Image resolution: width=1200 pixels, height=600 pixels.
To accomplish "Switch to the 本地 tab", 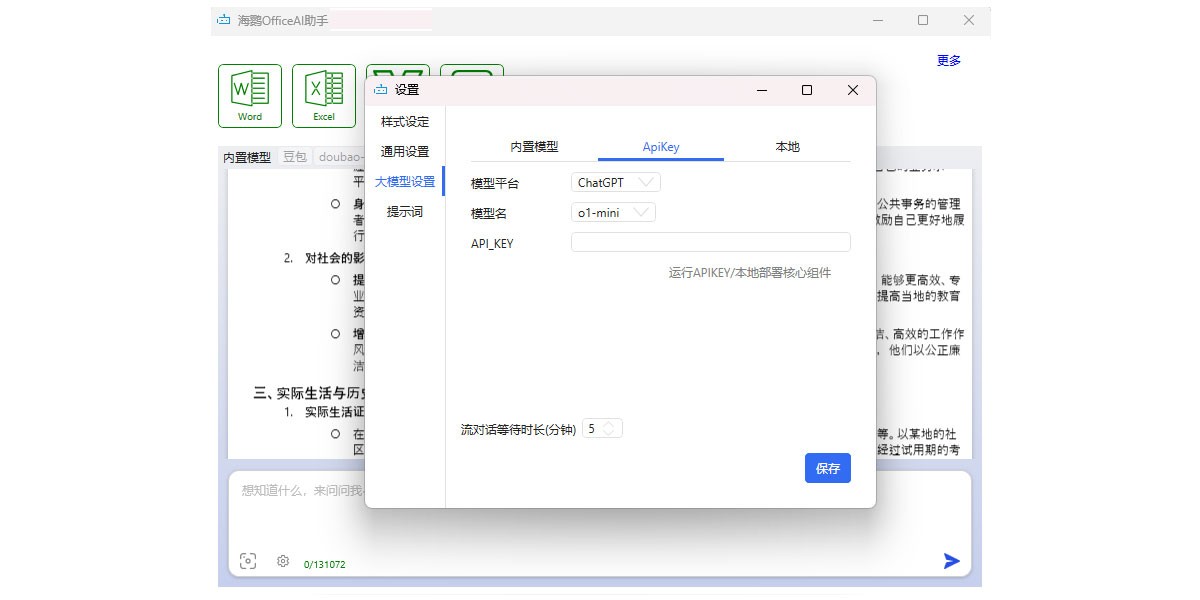I will click(787, 147).
